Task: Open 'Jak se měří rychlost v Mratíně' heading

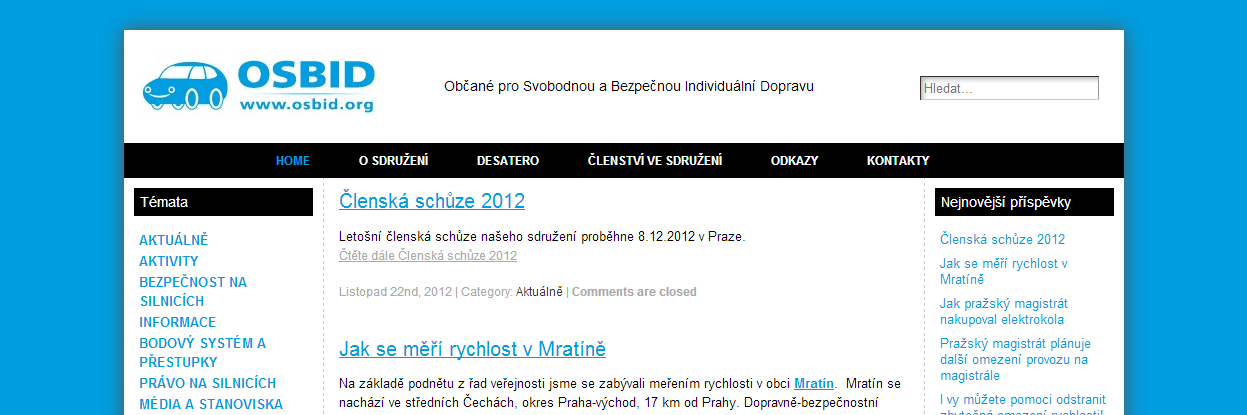Action: [x=472, y=349]
